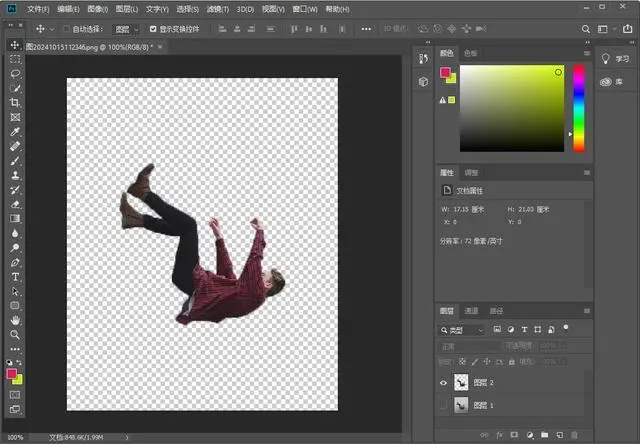Open the layer filter 类型 dropdown
640x444 pixels.
coord(463,329)
